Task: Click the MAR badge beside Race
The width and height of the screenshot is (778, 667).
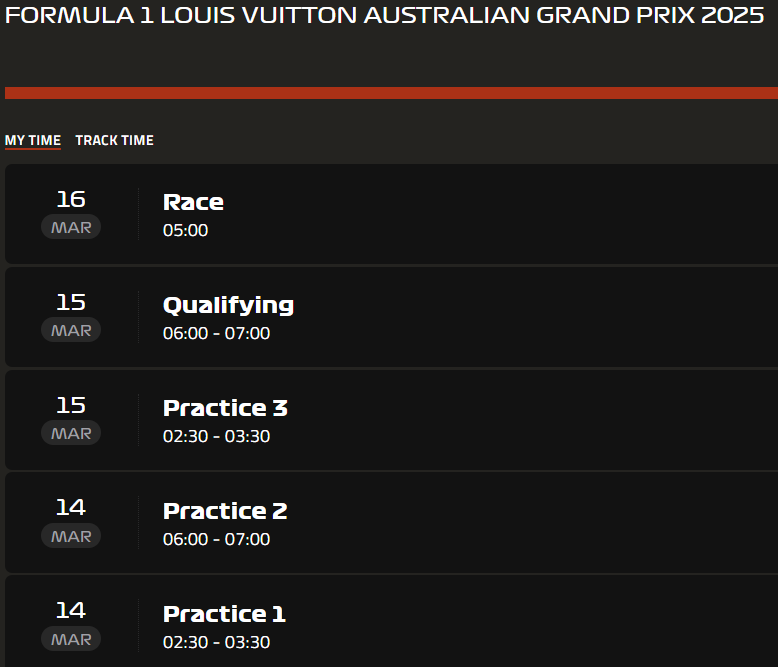Action: [71, 227]
